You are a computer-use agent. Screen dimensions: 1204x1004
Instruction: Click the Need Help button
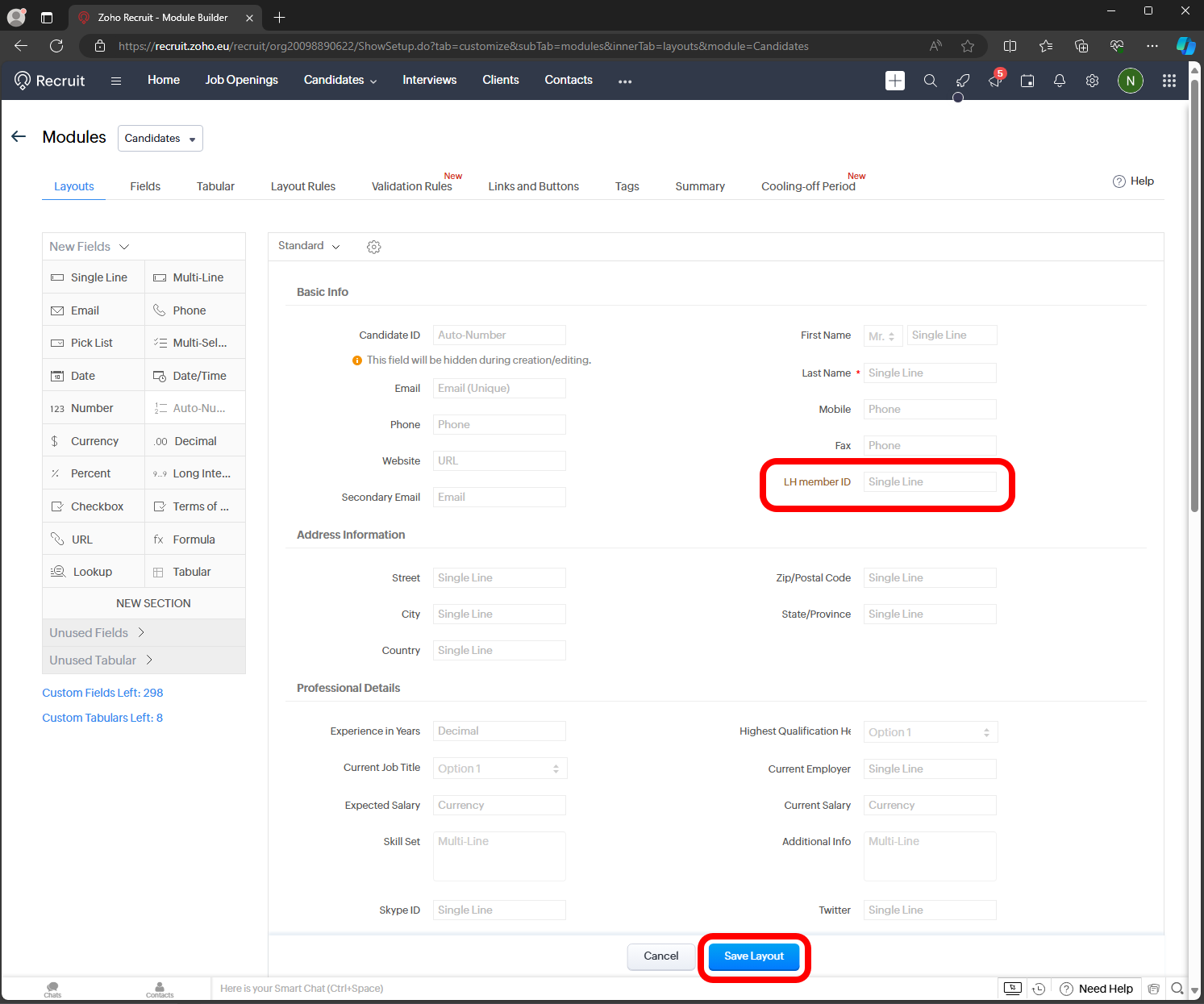coord(1096,989)
